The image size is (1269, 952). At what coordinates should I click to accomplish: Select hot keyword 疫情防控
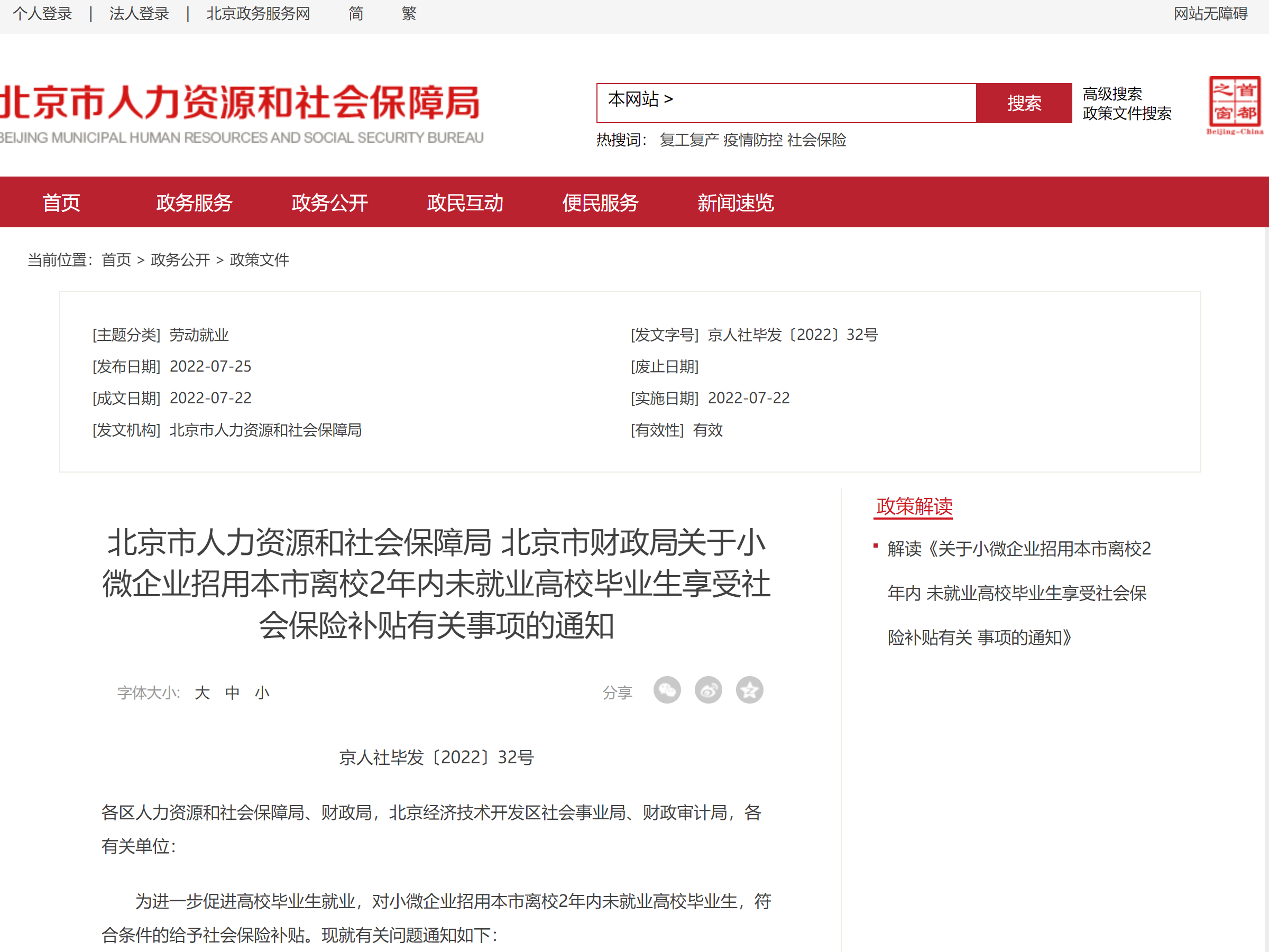tap(753, 140)
